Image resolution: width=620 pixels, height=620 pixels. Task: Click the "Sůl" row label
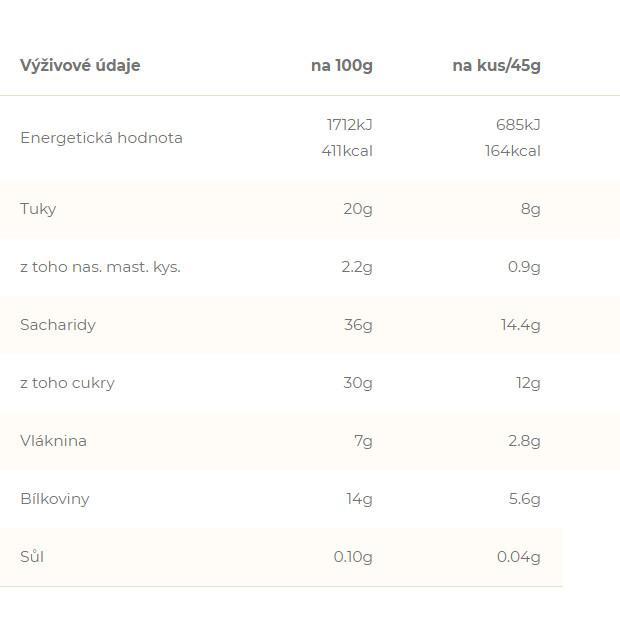(x=32, y=557)
